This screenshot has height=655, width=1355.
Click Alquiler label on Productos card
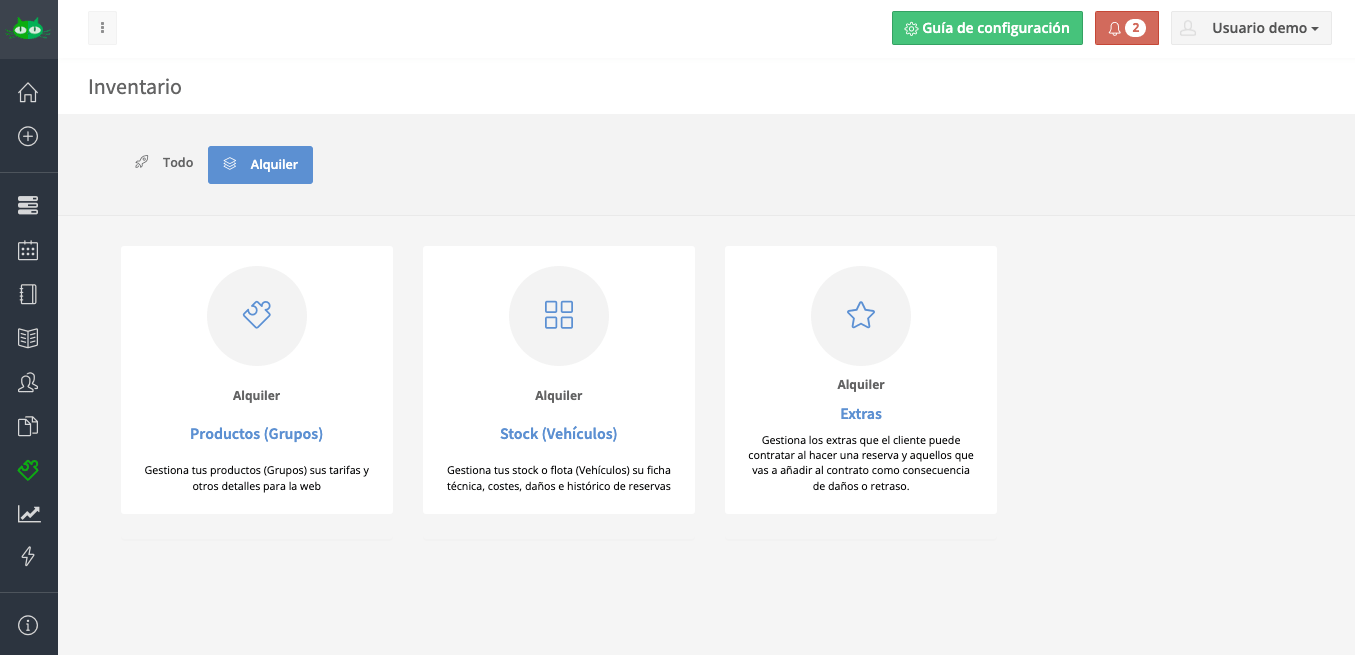pos(257,396)
